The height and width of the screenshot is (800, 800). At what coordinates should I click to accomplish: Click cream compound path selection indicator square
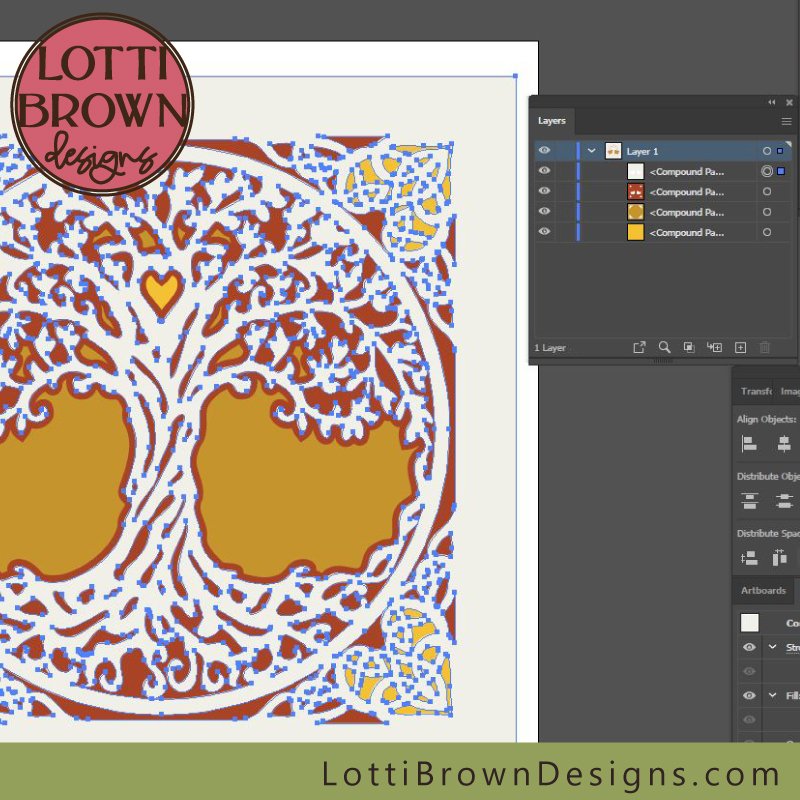point(781,171)
